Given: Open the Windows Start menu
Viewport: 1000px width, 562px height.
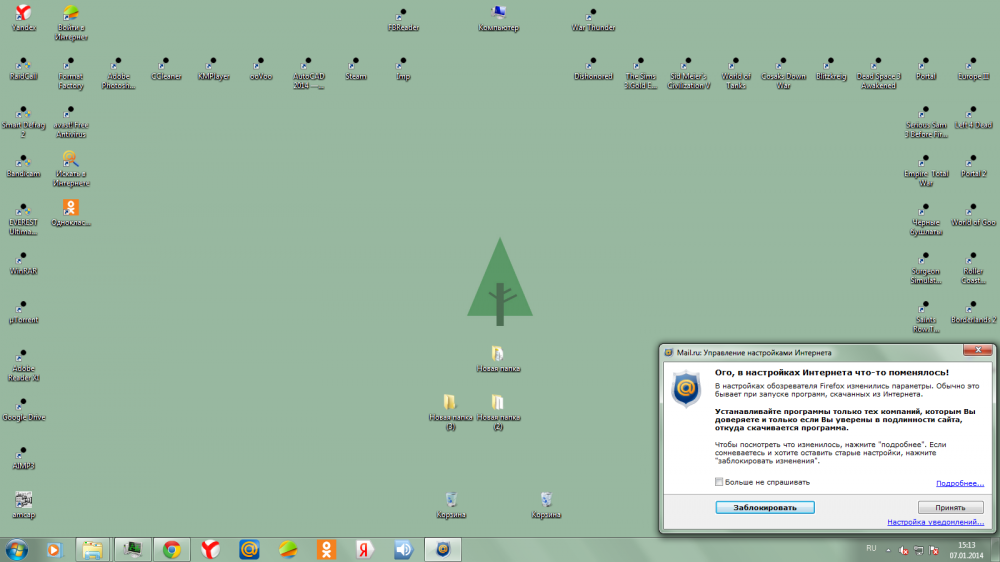Looking at the screenshot, I should (x=17, y=549).
